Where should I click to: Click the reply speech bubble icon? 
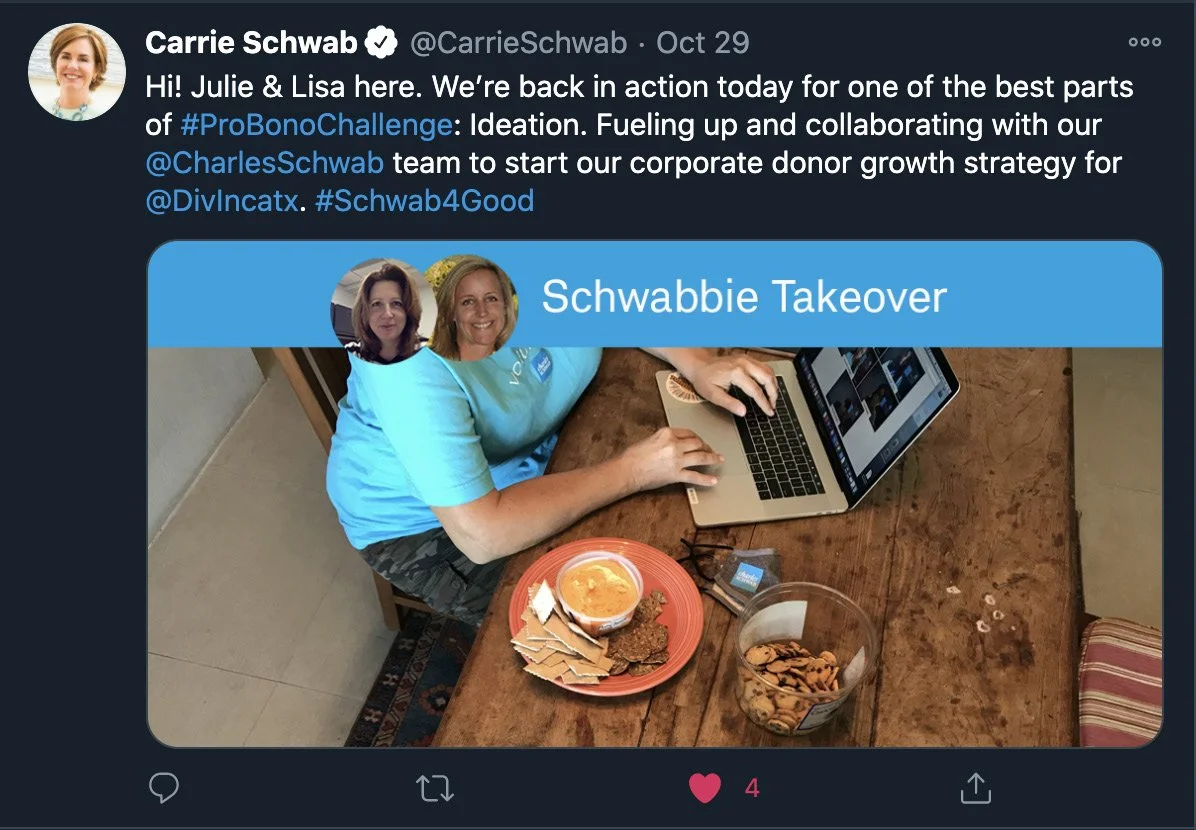coord(164,788)
